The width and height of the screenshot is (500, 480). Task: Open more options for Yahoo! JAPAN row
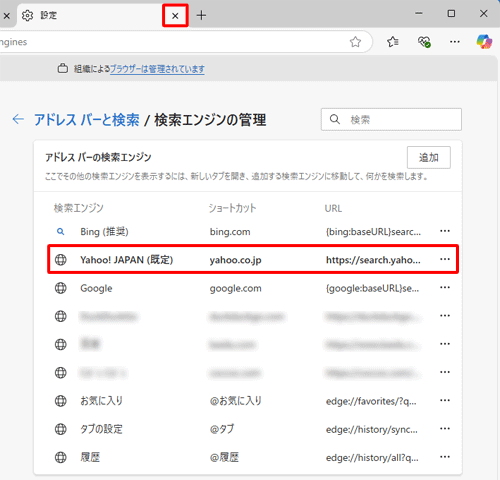[x=445, y=259]
